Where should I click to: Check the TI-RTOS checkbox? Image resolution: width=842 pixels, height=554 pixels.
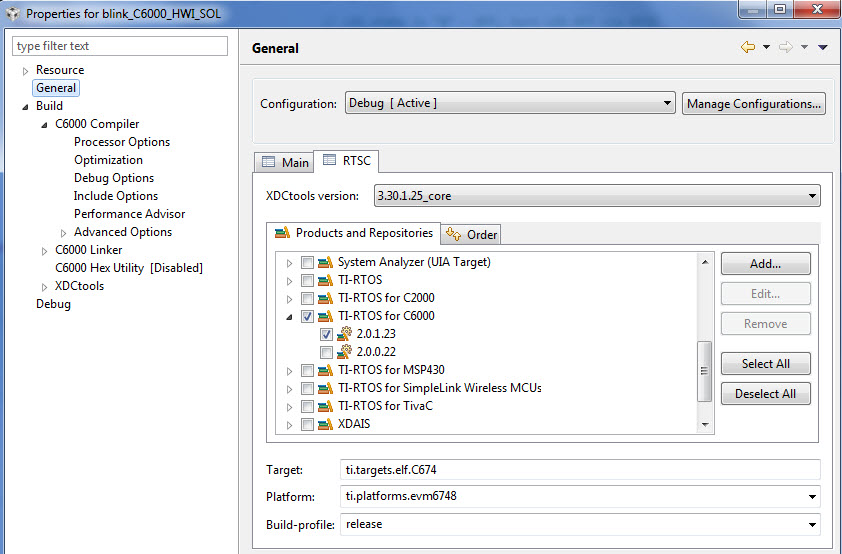(x=307, y=280)
